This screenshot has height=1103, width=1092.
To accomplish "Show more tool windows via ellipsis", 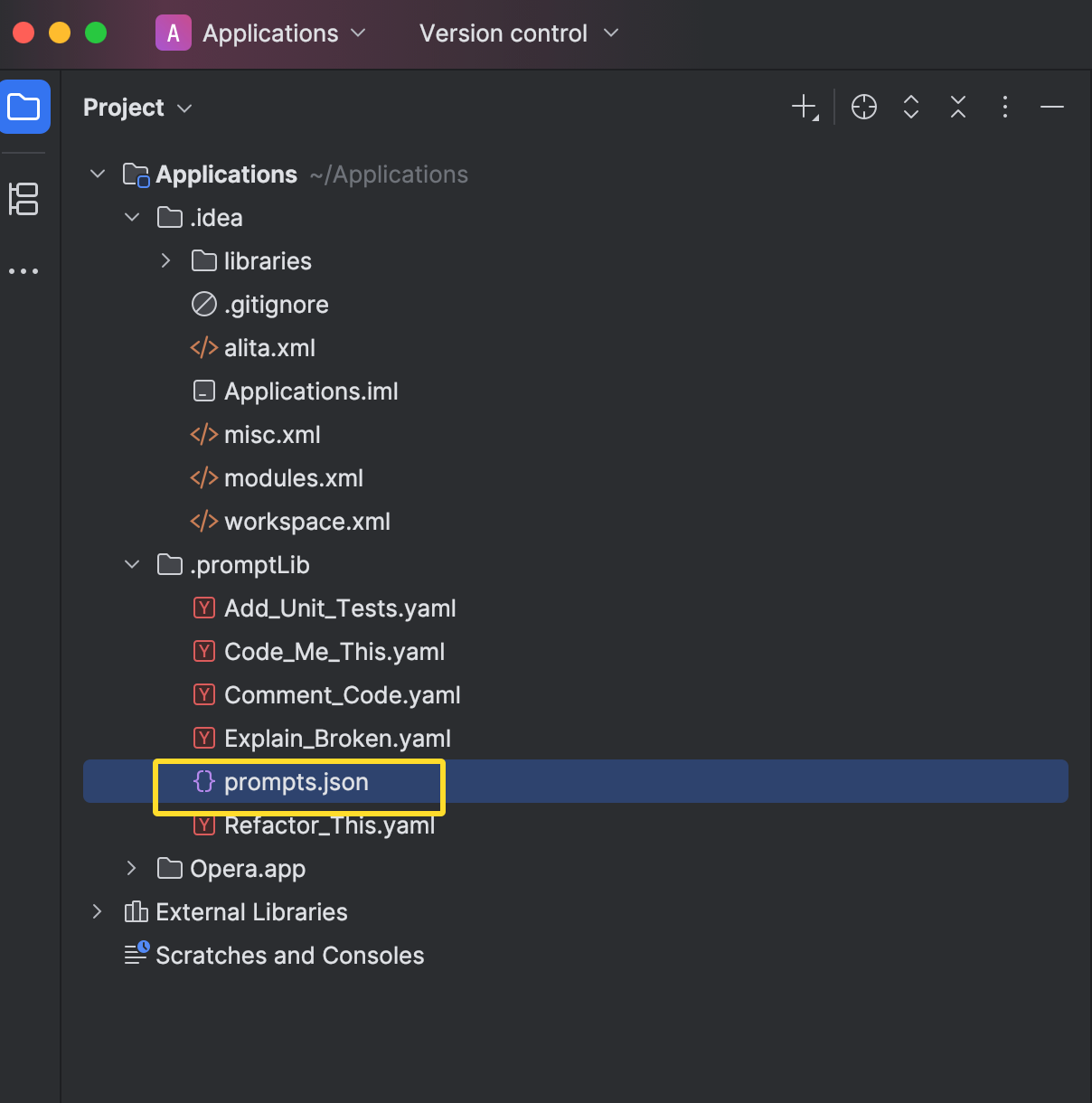I will click(24, 271).
